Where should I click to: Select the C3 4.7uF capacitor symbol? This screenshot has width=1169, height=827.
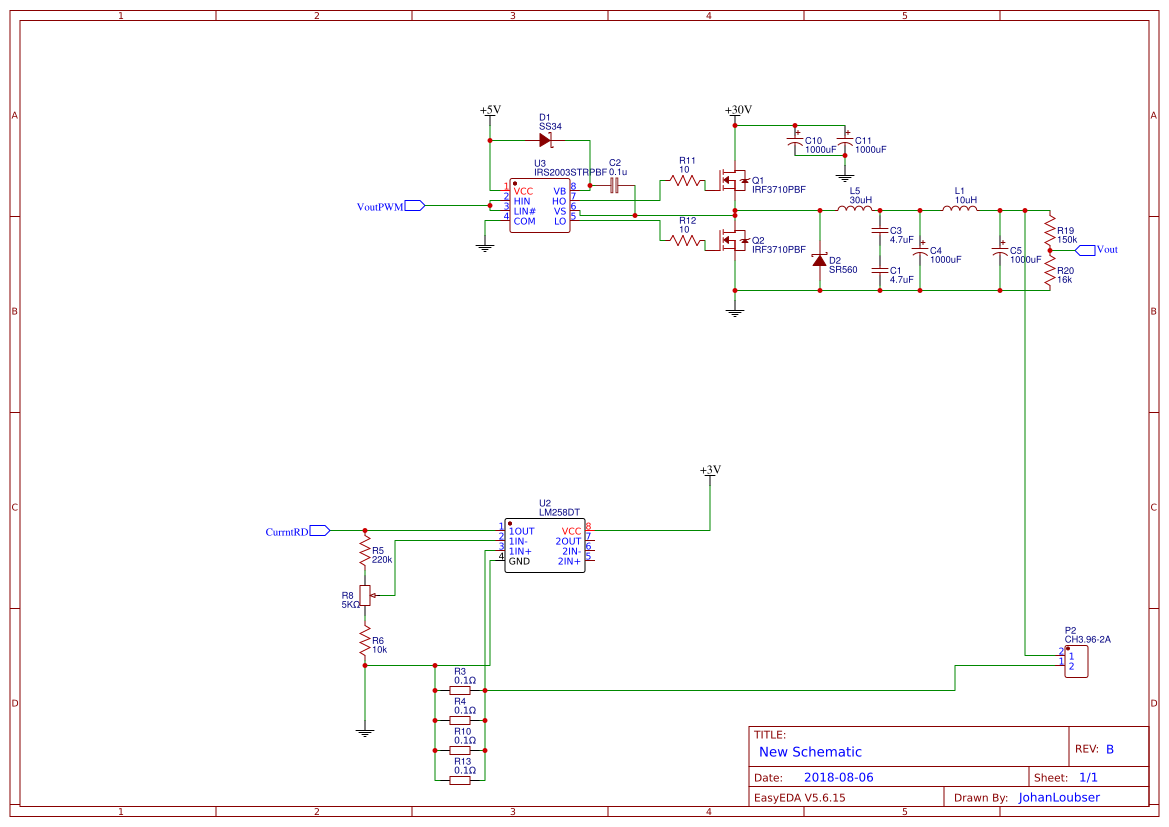pyautogui.click(x=880, y=231)
